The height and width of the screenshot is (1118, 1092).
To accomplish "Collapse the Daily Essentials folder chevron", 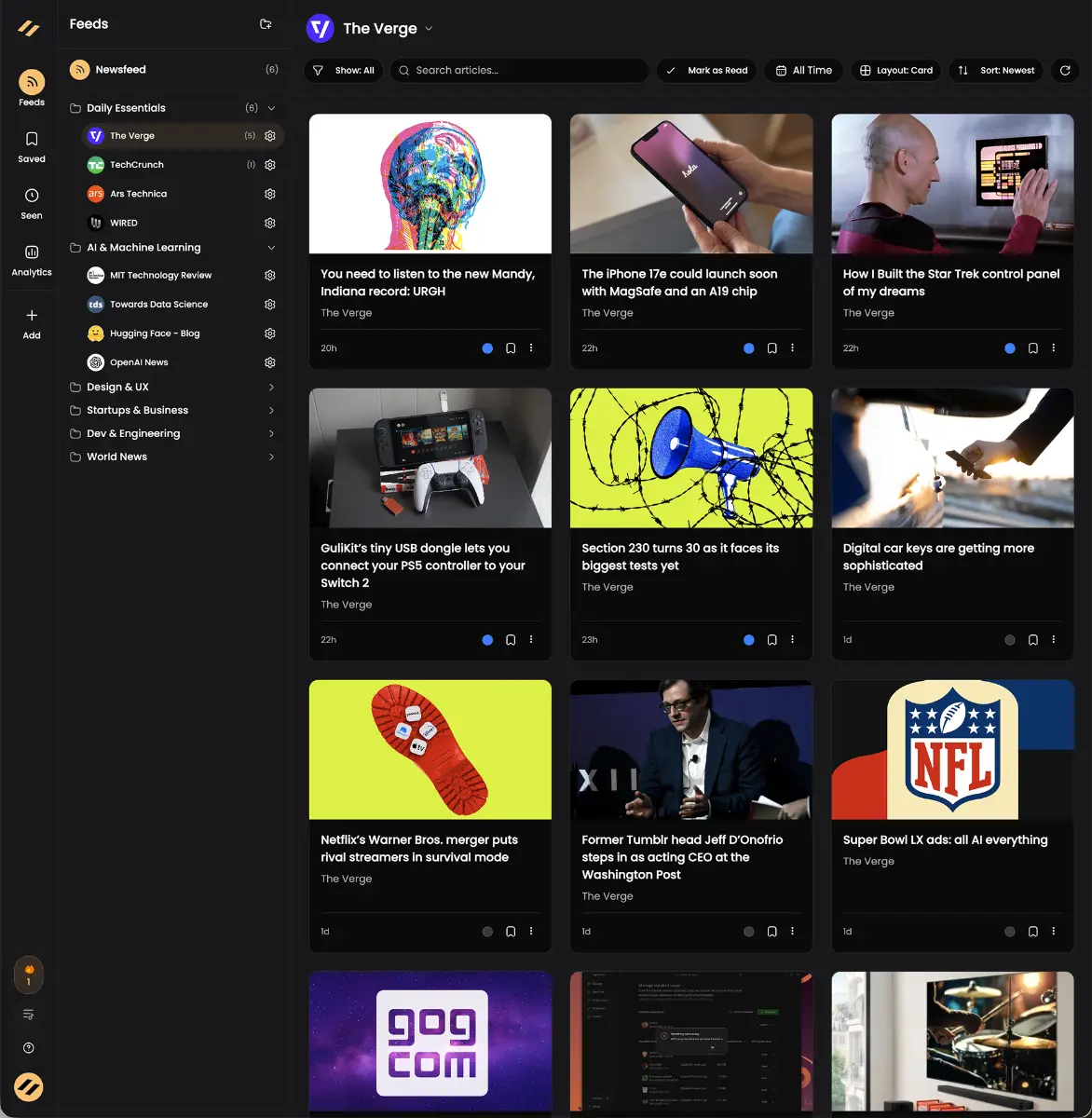I will [x=271, y=108].
